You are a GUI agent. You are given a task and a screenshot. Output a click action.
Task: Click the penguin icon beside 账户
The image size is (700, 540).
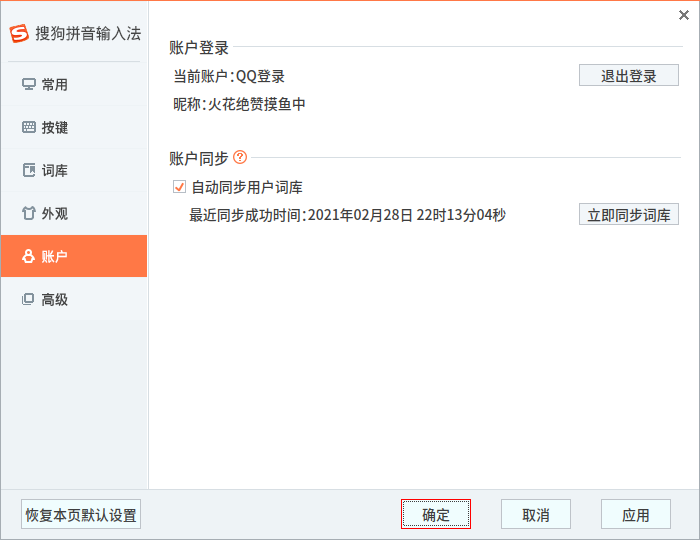(28, 257)
